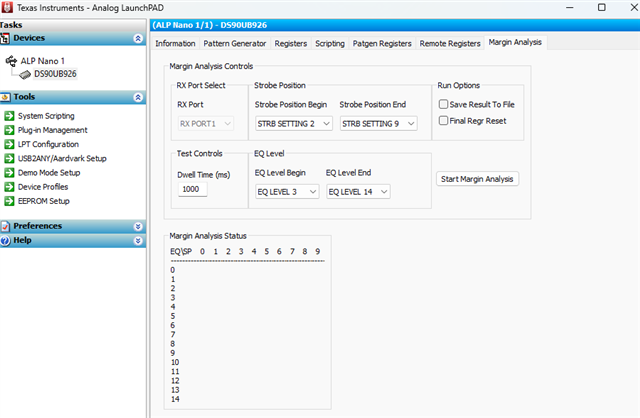Open the RX PORT1 dropdown
Viewport: 640px width, 418px height.
[206, 123]
